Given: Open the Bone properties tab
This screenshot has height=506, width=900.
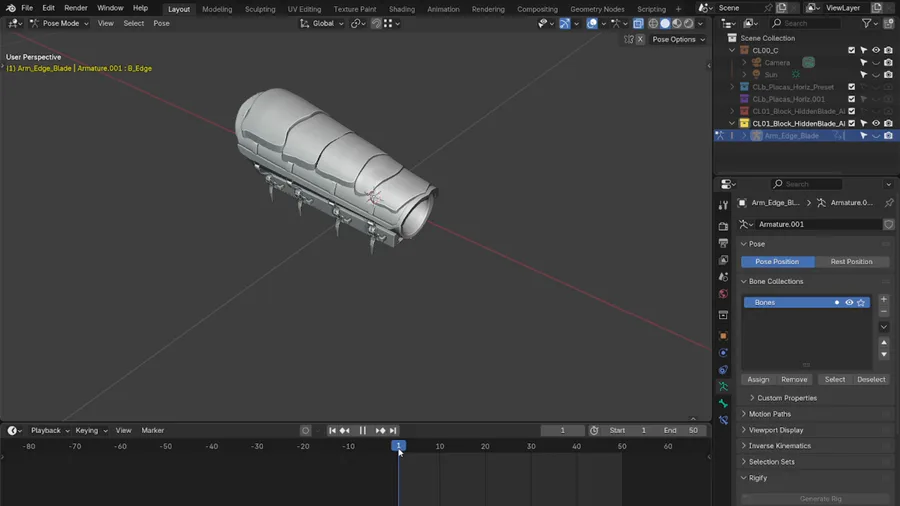Looking at the screenshot, I should tap(724, 403).
